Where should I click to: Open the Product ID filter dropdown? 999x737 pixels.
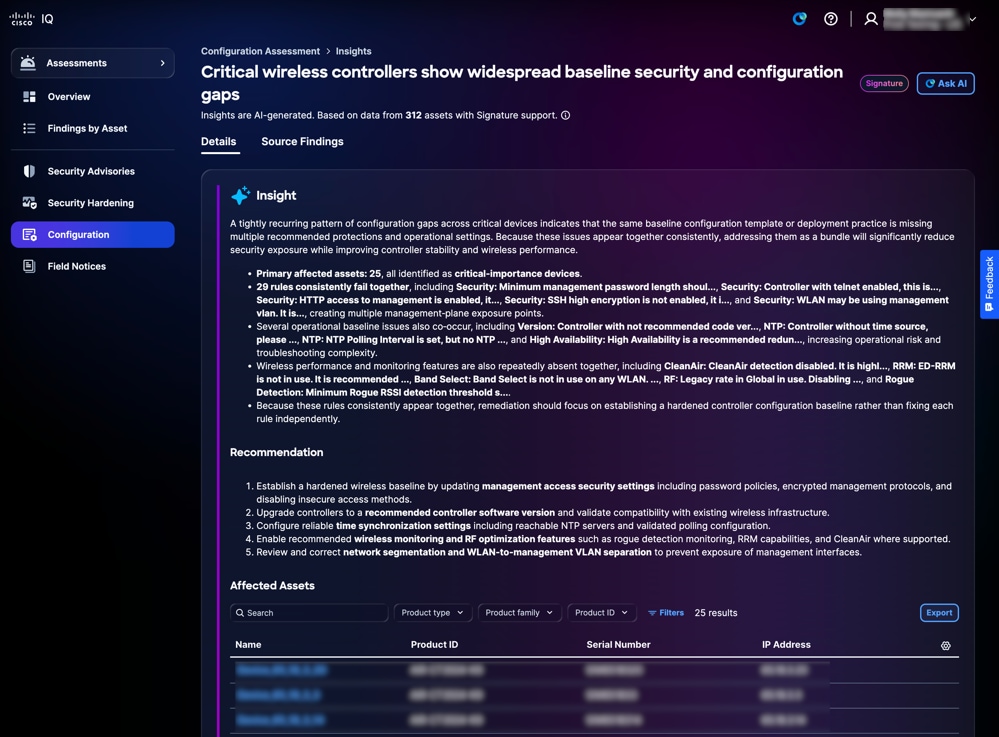(x=601, y=613)
